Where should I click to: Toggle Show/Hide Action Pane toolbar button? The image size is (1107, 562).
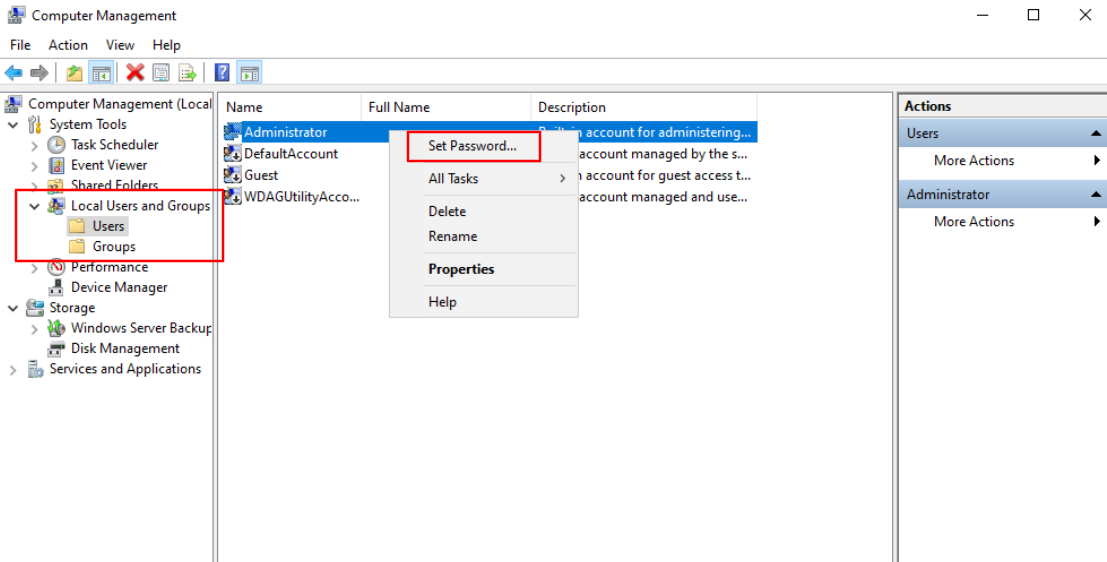[x=249, y=73]
